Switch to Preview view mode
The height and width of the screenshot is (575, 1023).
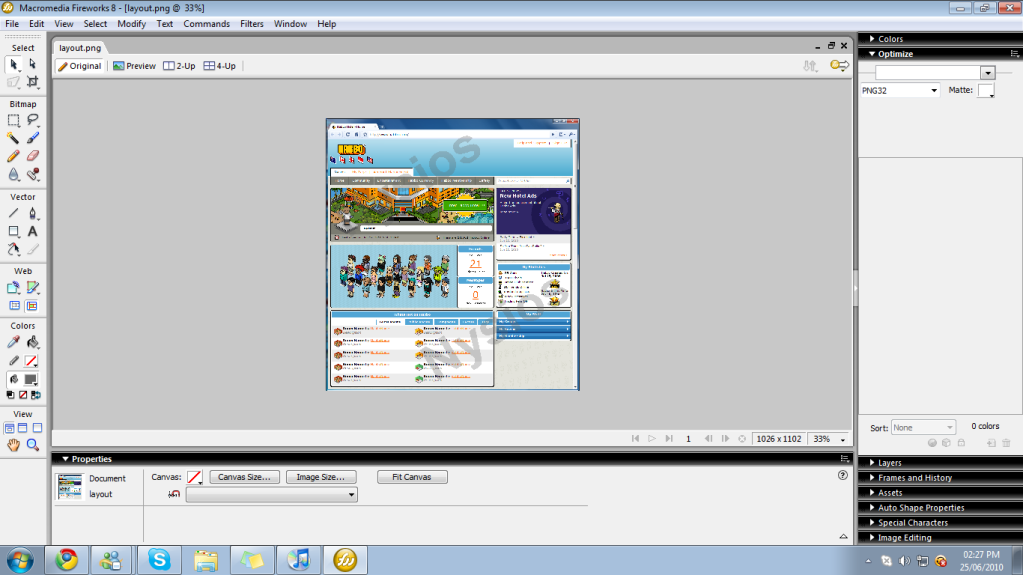[x=134, y=66]
